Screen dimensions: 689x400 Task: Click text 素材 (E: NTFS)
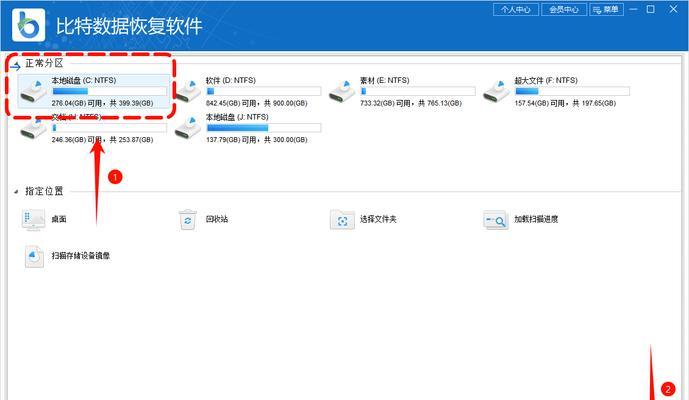pyautogui.click(x=384, y=80)
